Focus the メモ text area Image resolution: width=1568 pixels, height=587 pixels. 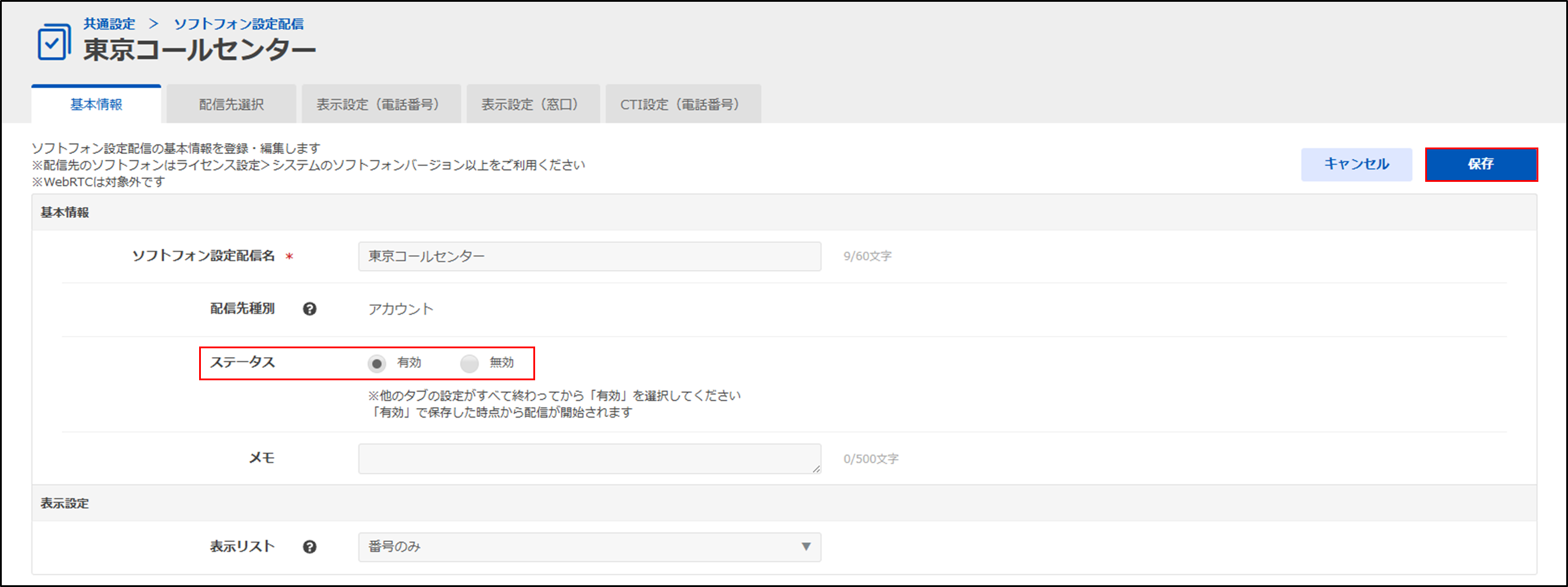(x=588, y=458)
